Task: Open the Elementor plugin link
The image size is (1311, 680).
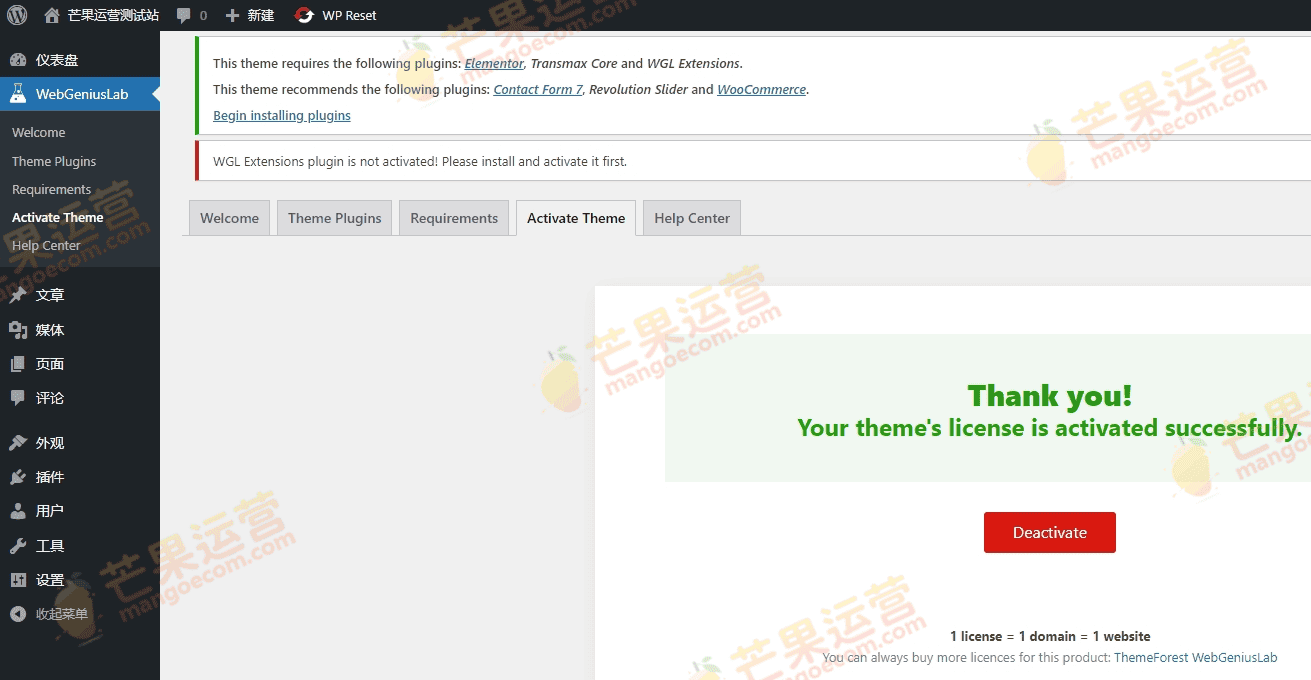Action: [x=494, y=63]
